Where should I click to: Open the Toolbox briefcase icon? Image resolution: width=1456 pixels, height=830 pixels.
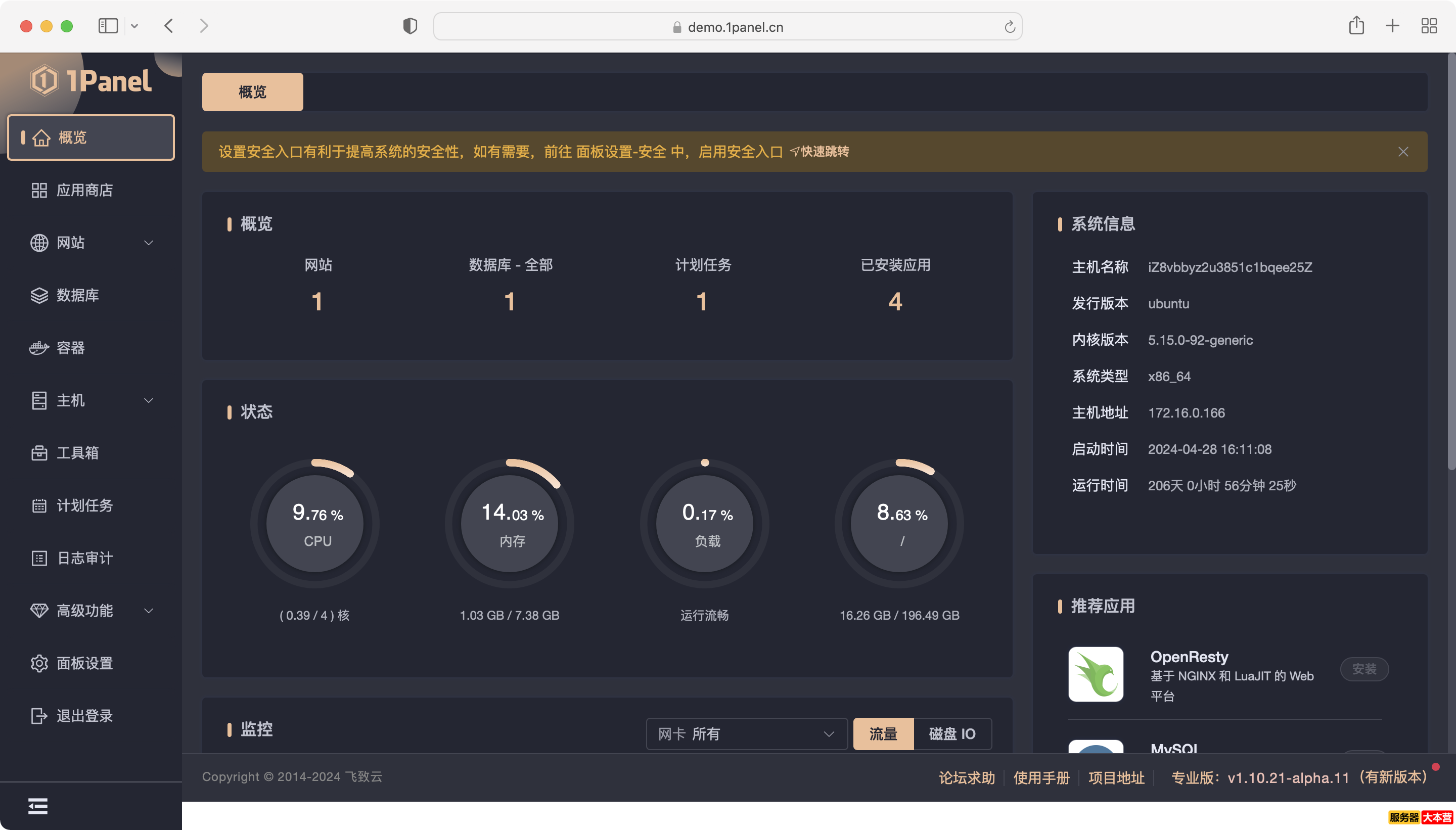click(39, 453)
